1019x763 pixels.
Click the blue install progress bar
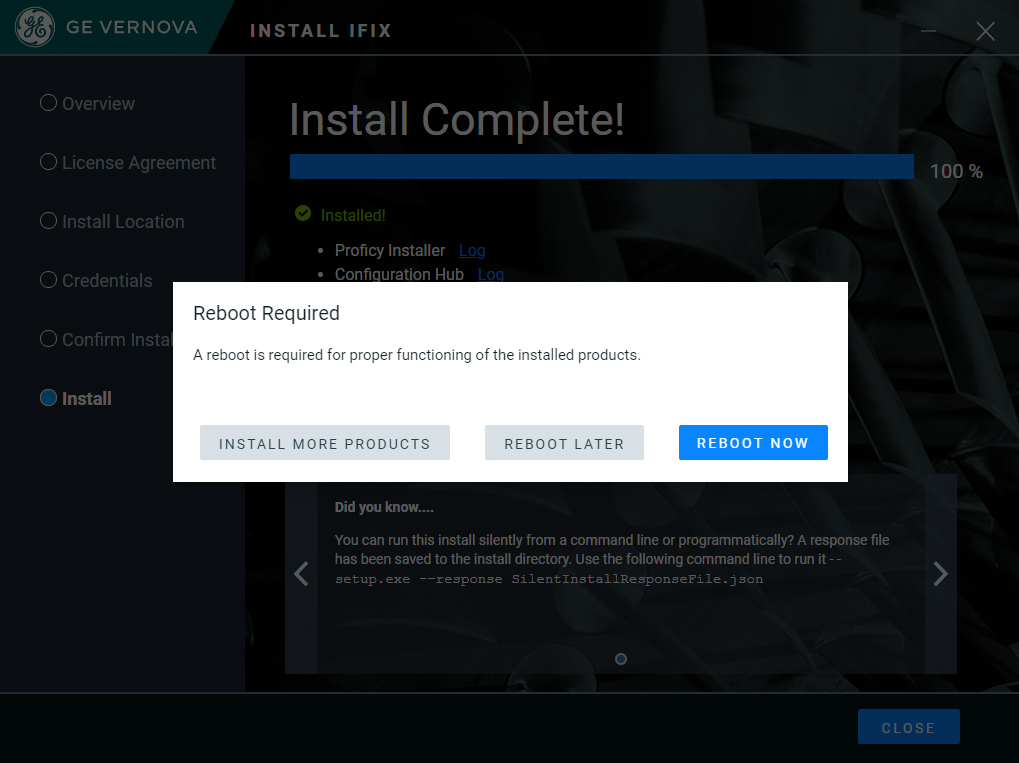click(x=602, y=166)
